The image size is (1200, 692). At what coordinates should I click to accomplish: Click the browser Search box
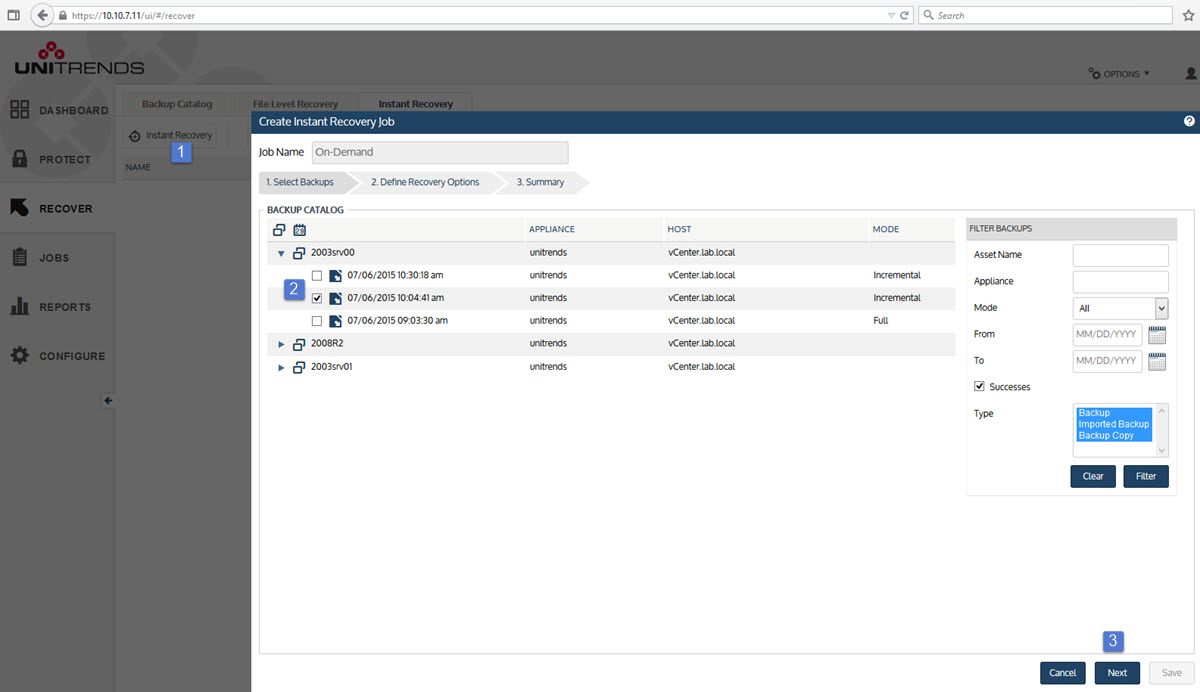pos(1044,16)
